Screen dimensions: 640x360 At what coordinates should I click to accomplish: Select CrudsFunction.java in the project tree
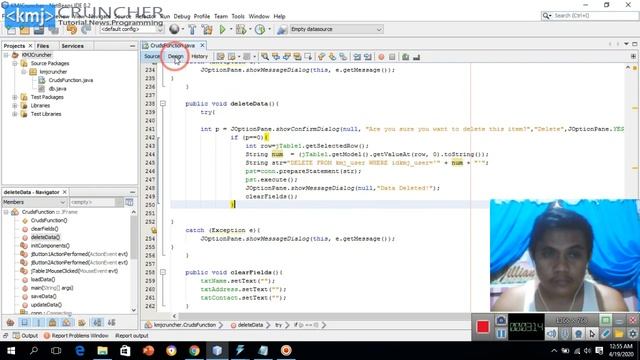(x=71, y=80)
